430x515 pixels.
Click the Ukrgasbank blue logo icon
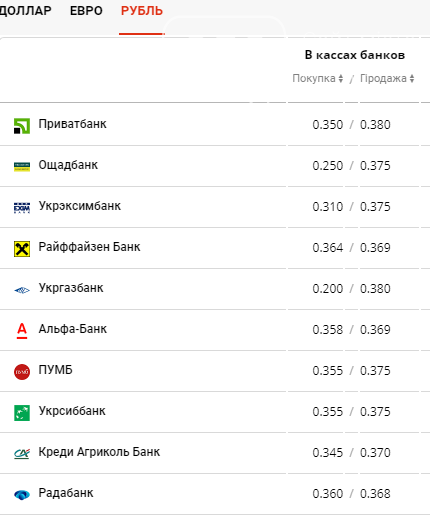(22, 290)
